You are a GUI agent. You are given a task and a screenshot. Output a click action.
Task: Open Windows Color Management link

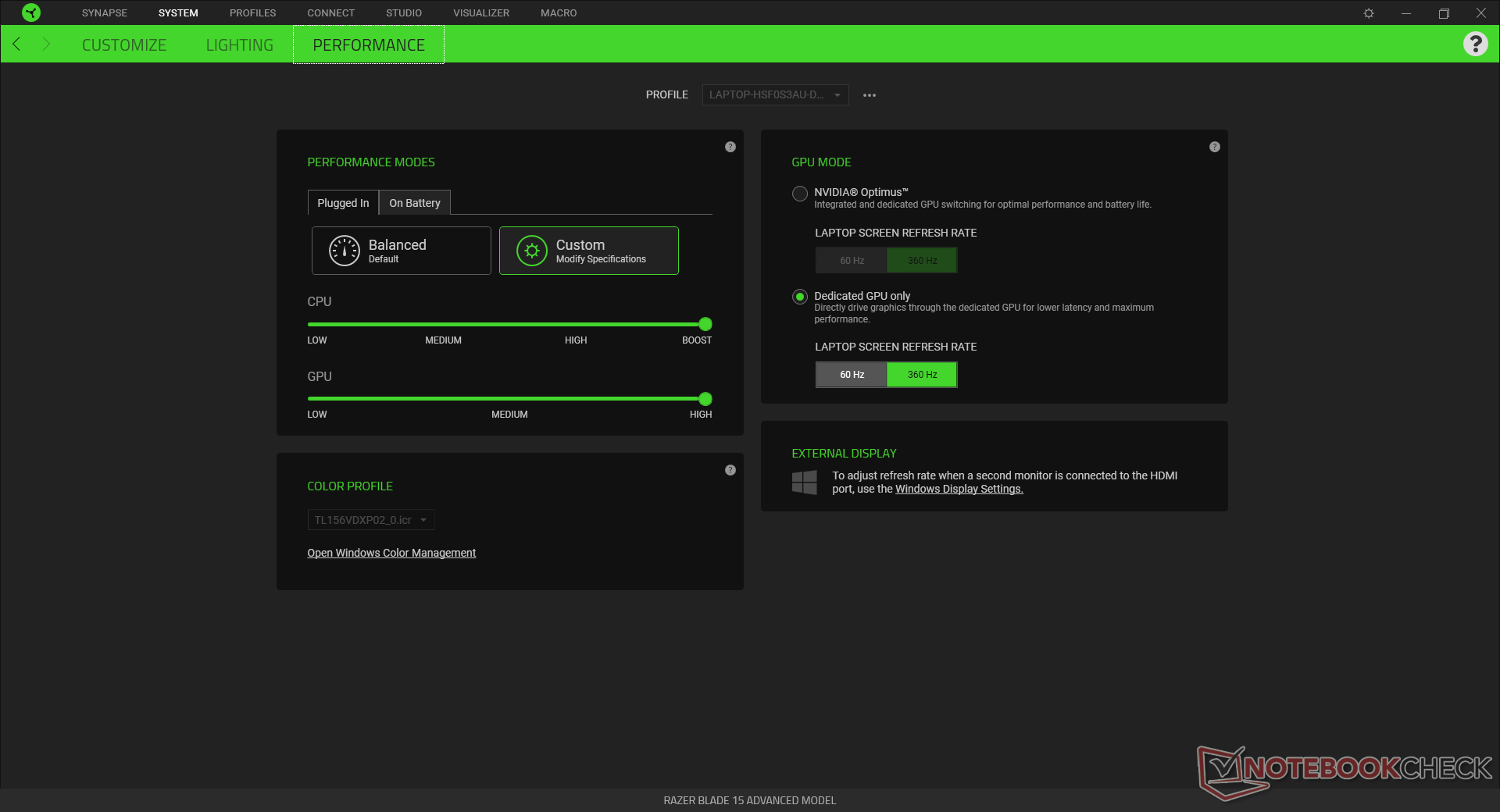[391, 553]
